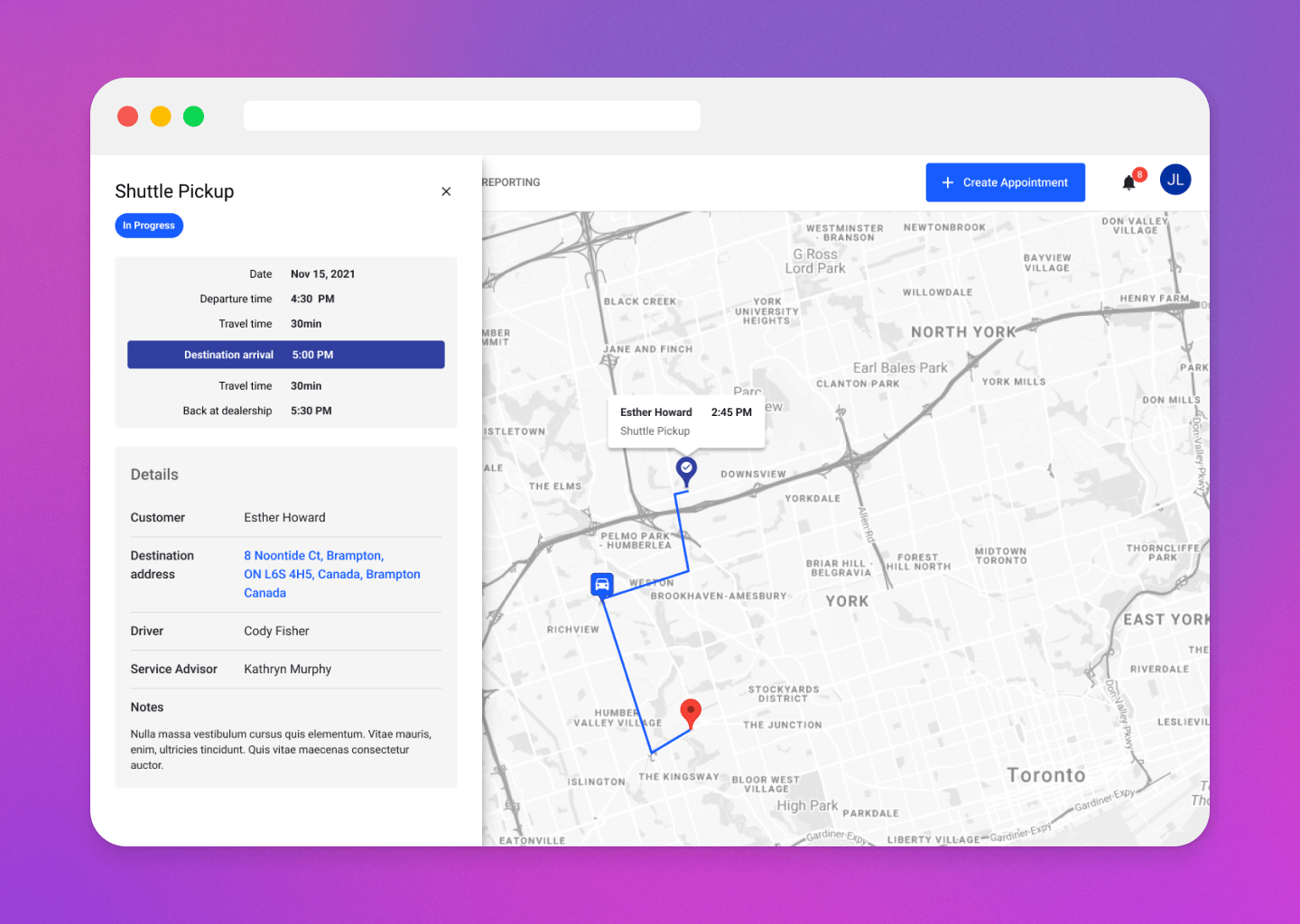Screen dimensions: 1300x924
Task: Click the red window close dot
Action: (x=128, y=116)
